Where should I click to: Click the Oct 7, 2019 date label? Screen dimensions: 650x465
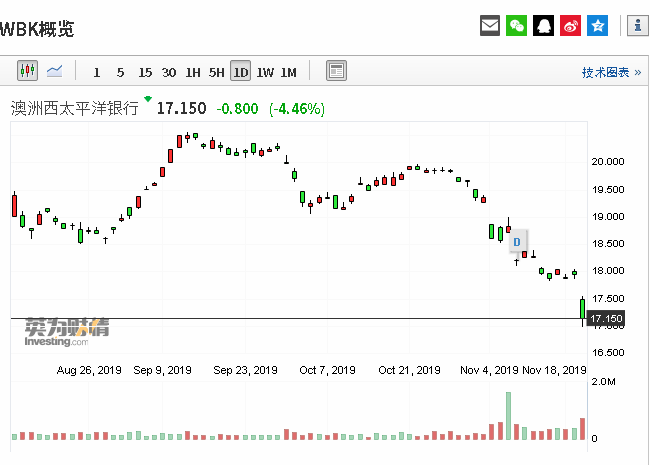(x=327, y=370)
